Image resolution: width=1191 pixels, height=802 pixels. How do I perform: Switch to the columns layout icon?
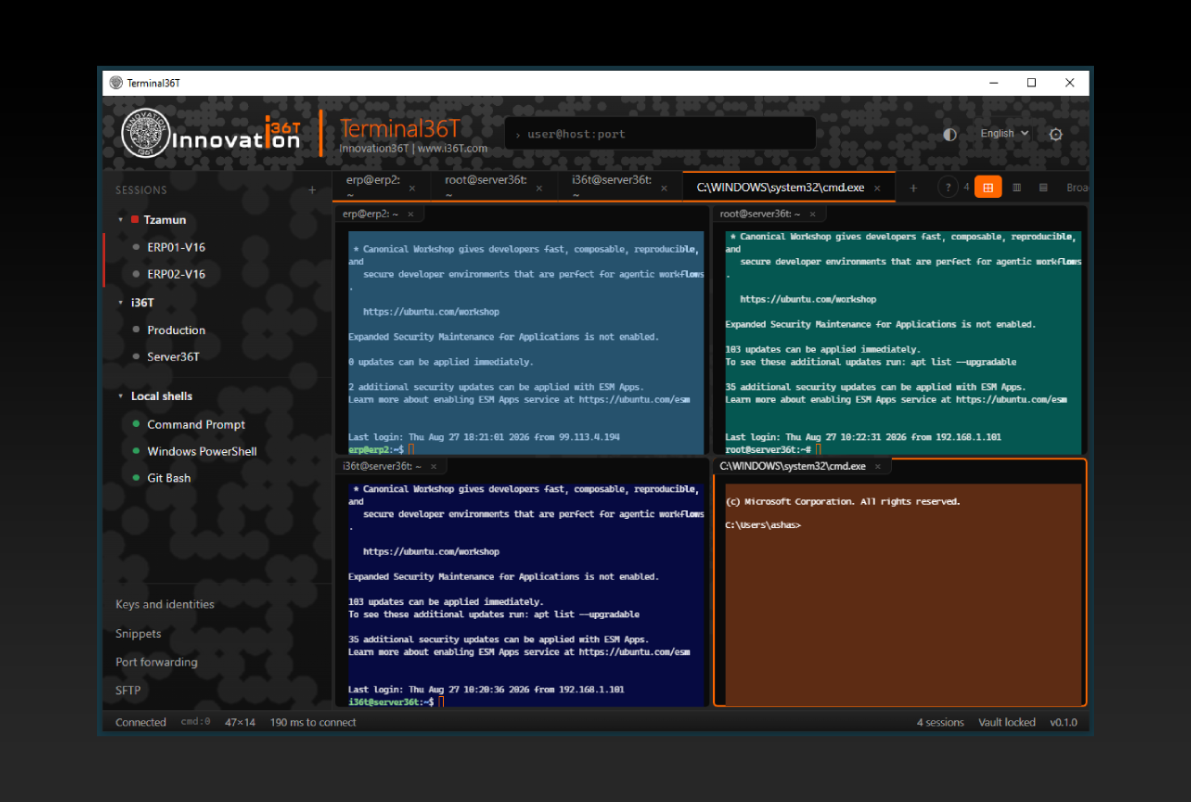pyautogui.click(x=1016, y=188)
